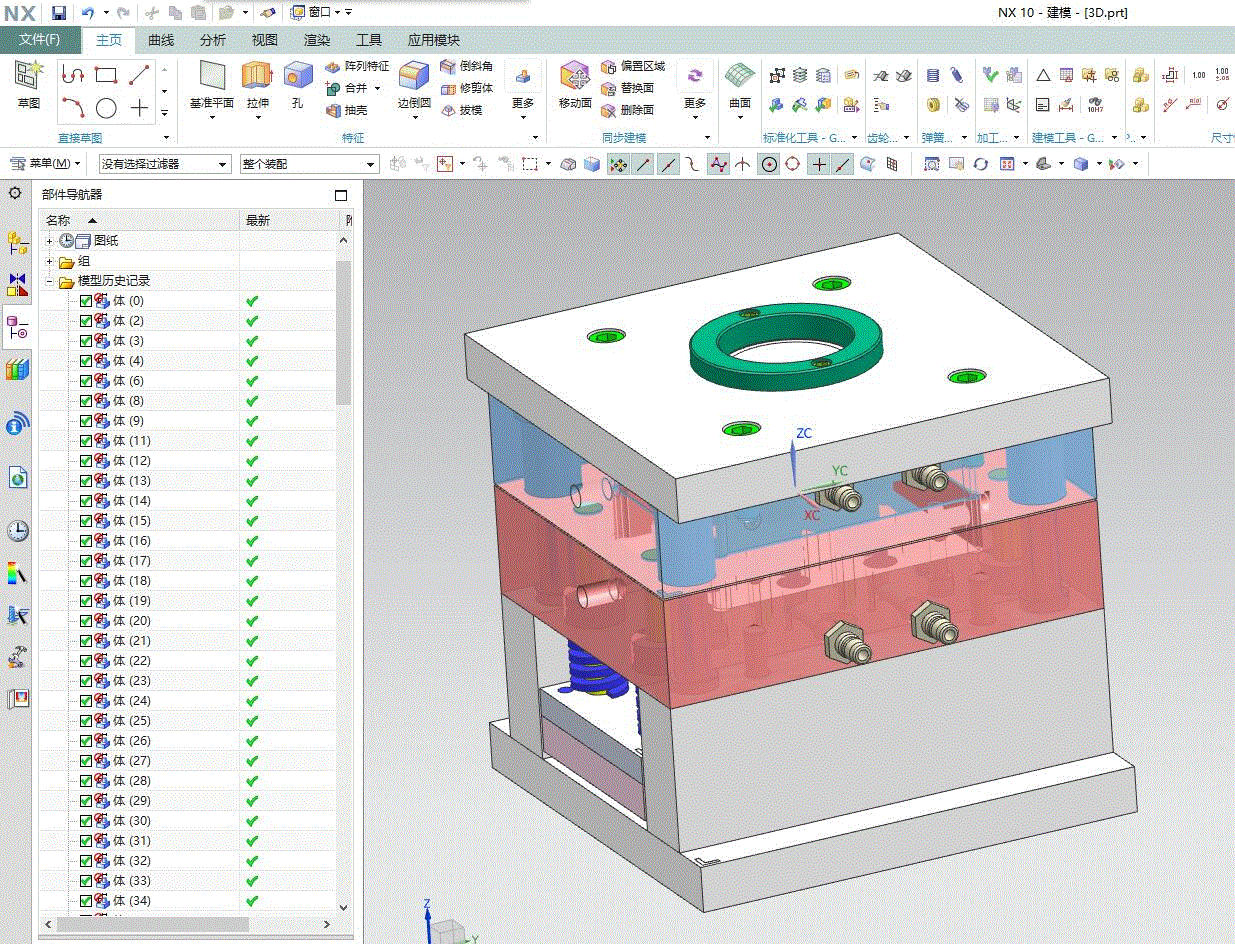Click the save icon in title bar
The height and width of the screenshot is (944, 1235).
point(59,12)
